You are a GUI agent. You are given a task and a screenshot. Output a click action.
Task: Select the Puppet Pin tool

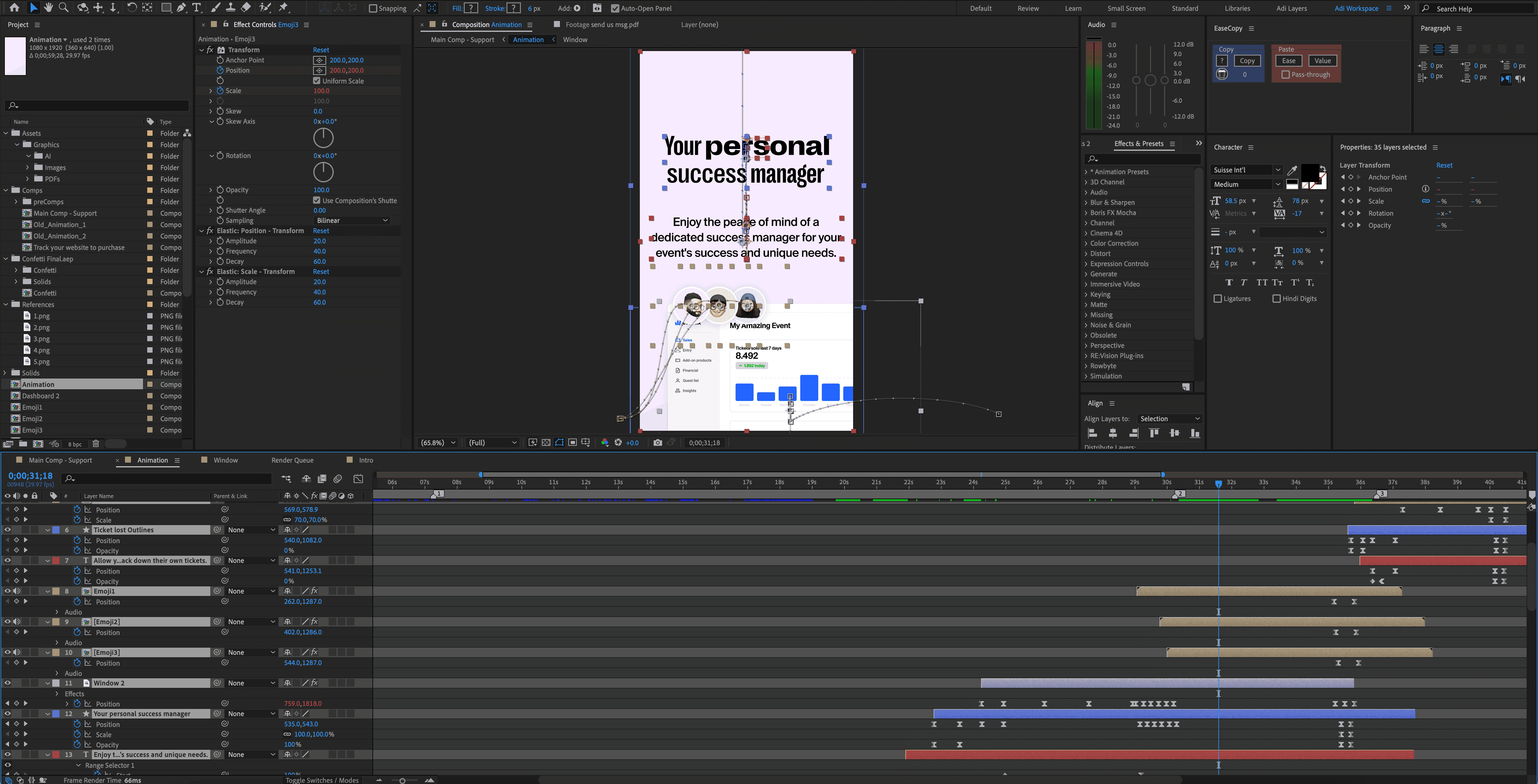[284, 8]
